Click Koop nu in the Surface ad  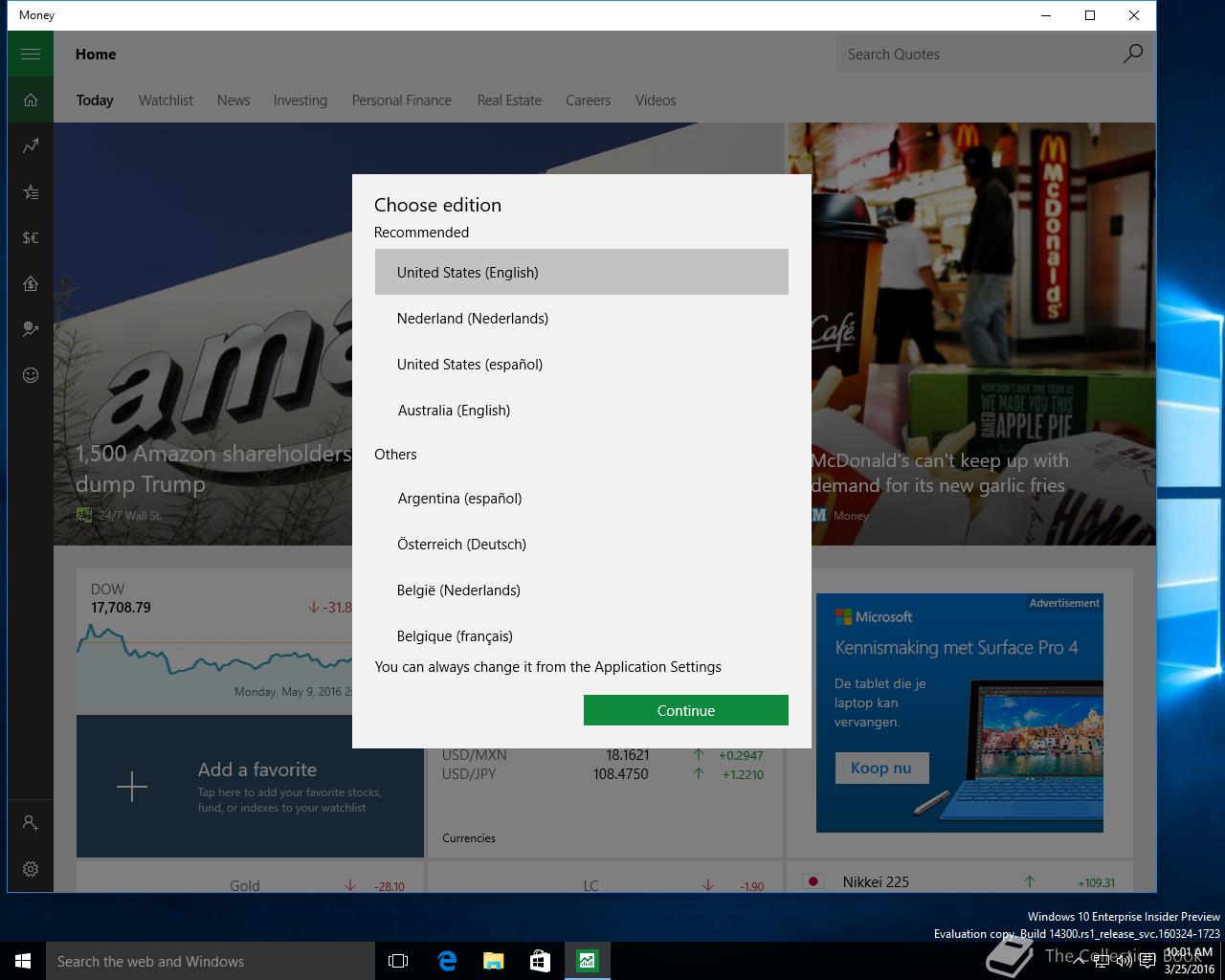coord(880,768)
